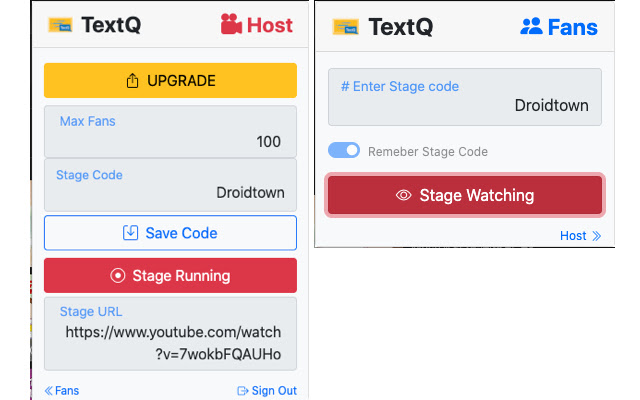Click the red Host camera icon
Viewport: 640px width, 400px height.
coord(232,25)
